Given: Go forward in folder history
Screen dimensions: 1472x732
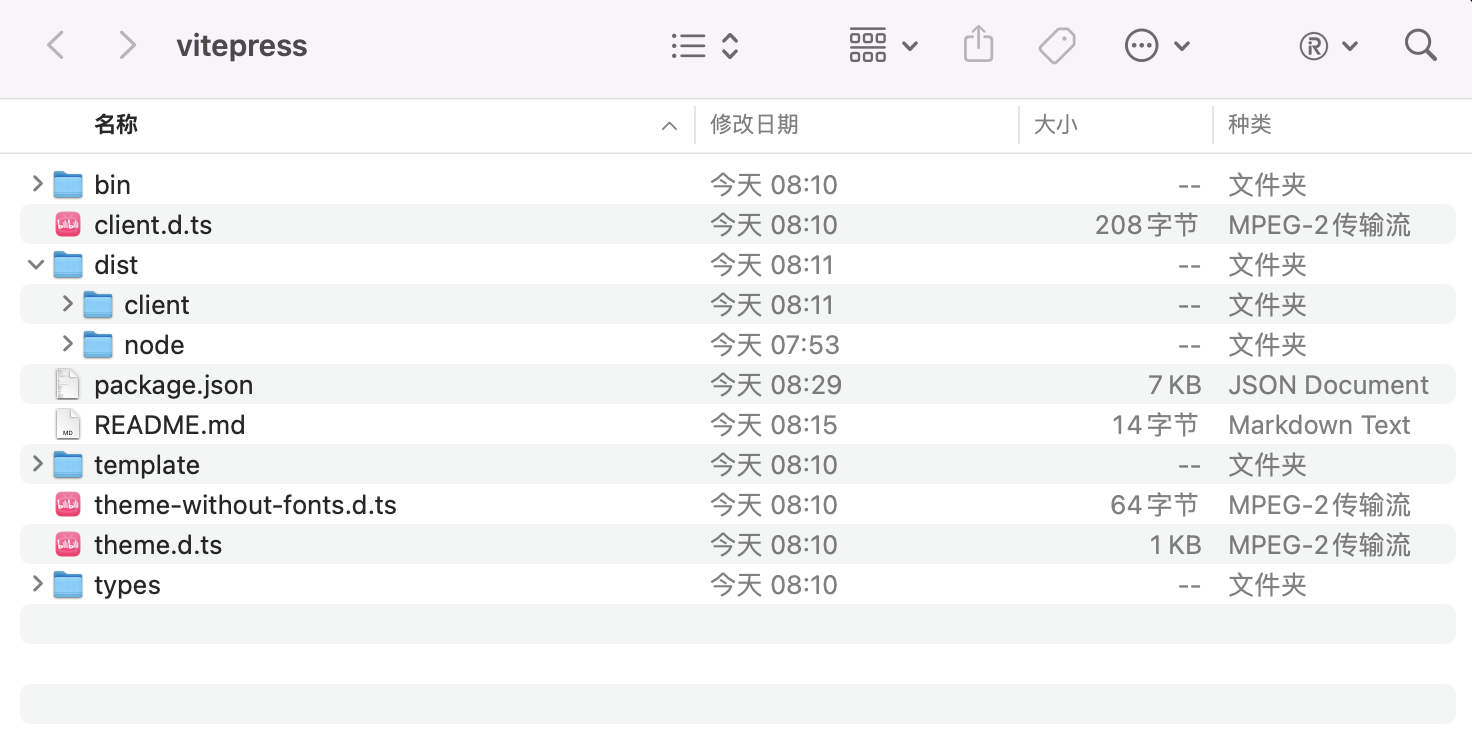Looking at the screenshot, I should pos(127,46).
